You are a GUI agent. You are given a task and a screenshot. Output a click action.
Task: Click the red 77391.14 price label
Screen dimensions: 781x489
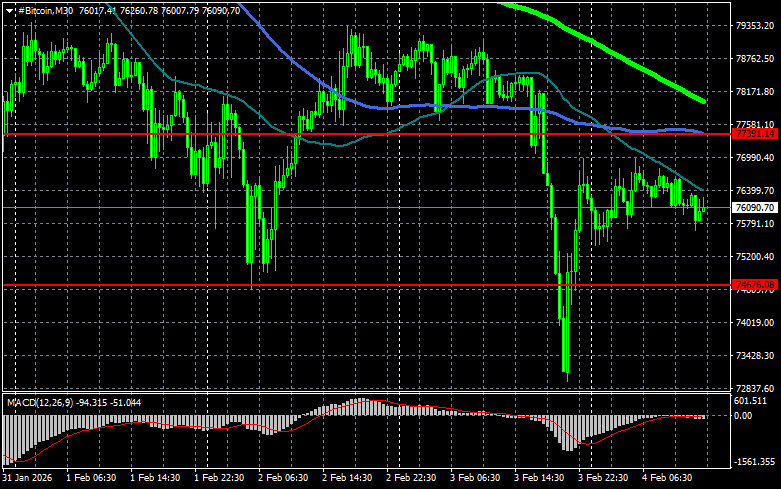pyautogui.click(x=755, y=133)
